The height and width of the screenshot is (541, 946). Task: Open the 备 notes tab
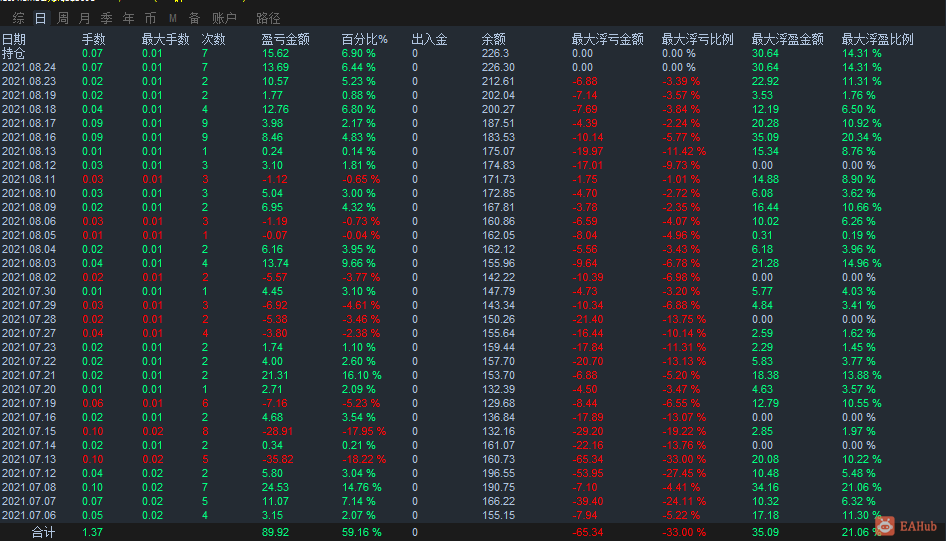coord(195,18)
